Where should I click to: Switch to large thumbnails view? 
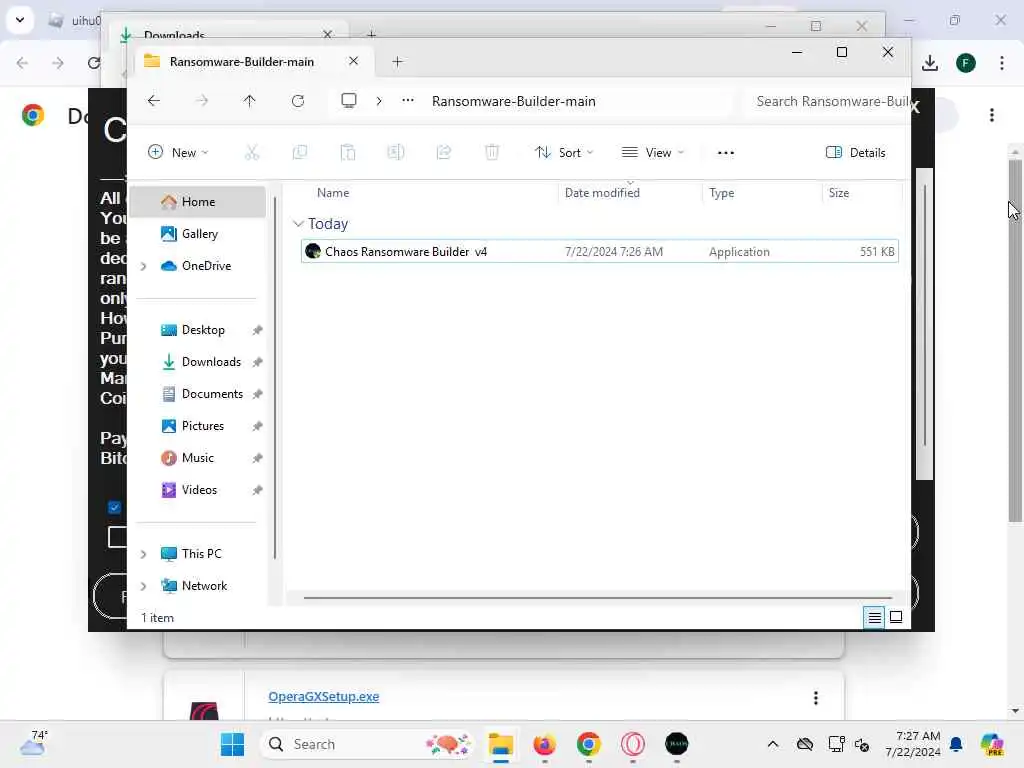pos(896,617)
